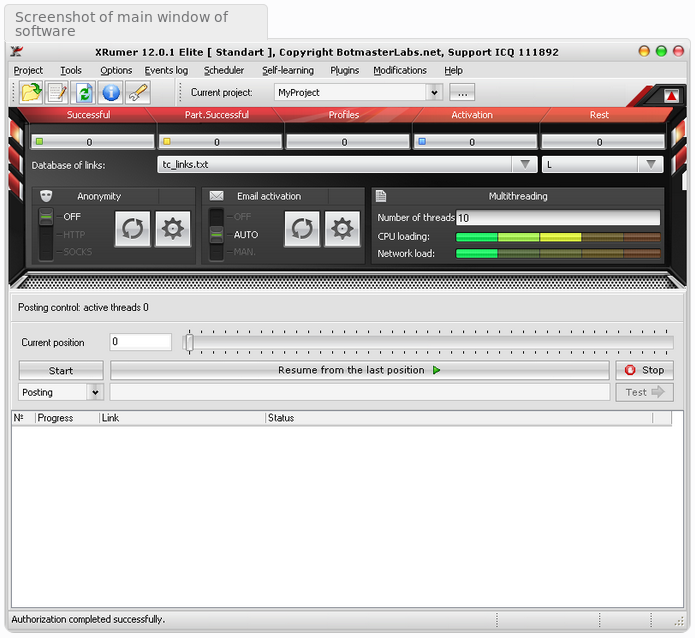Click the Profiles counter value field
The image size is (695, 638).
pyautogui.click(x=348, y=142)
